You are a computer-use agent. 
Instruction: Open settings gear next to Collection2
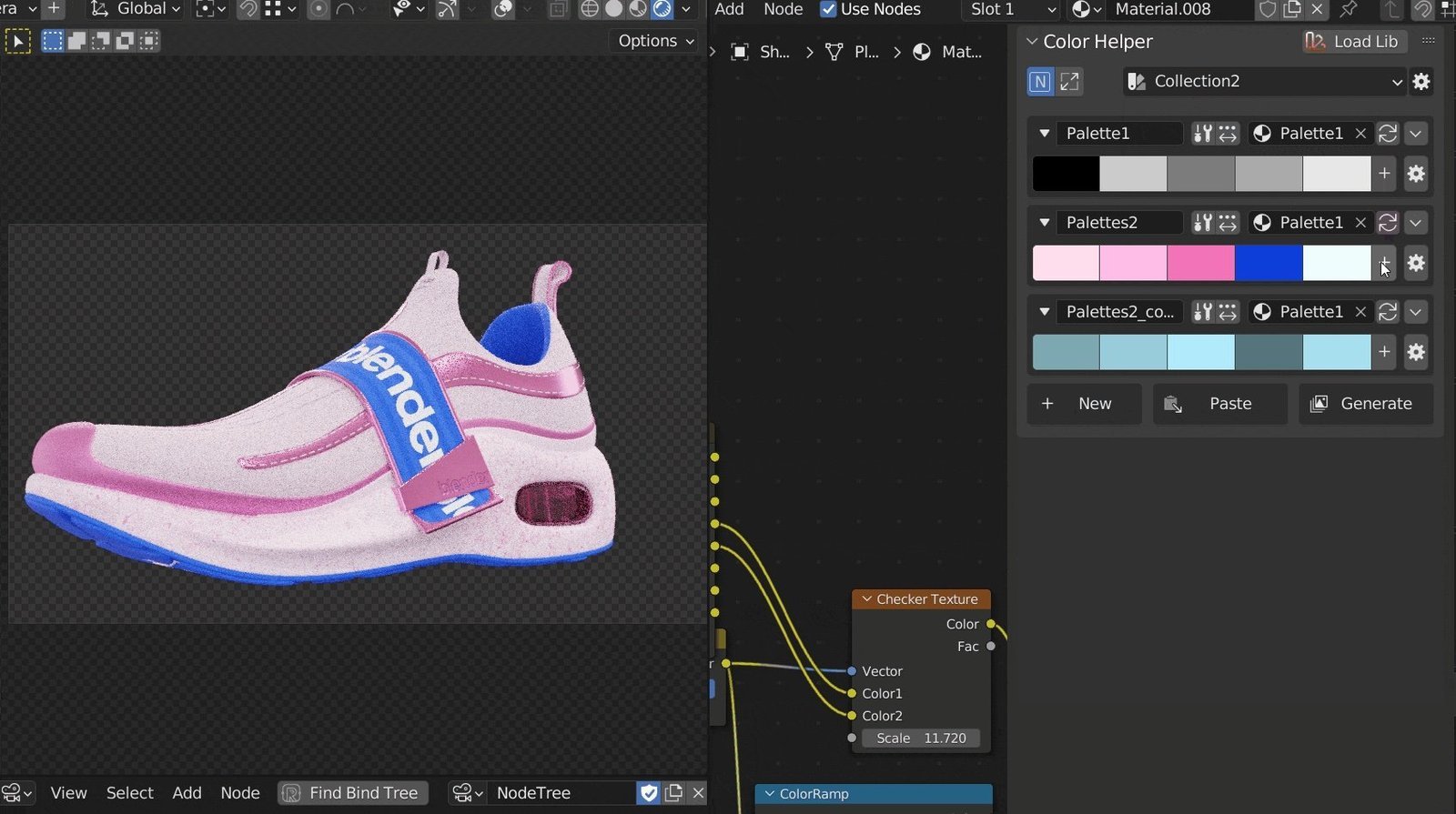pyautogui.click(x=1421, y=81)
